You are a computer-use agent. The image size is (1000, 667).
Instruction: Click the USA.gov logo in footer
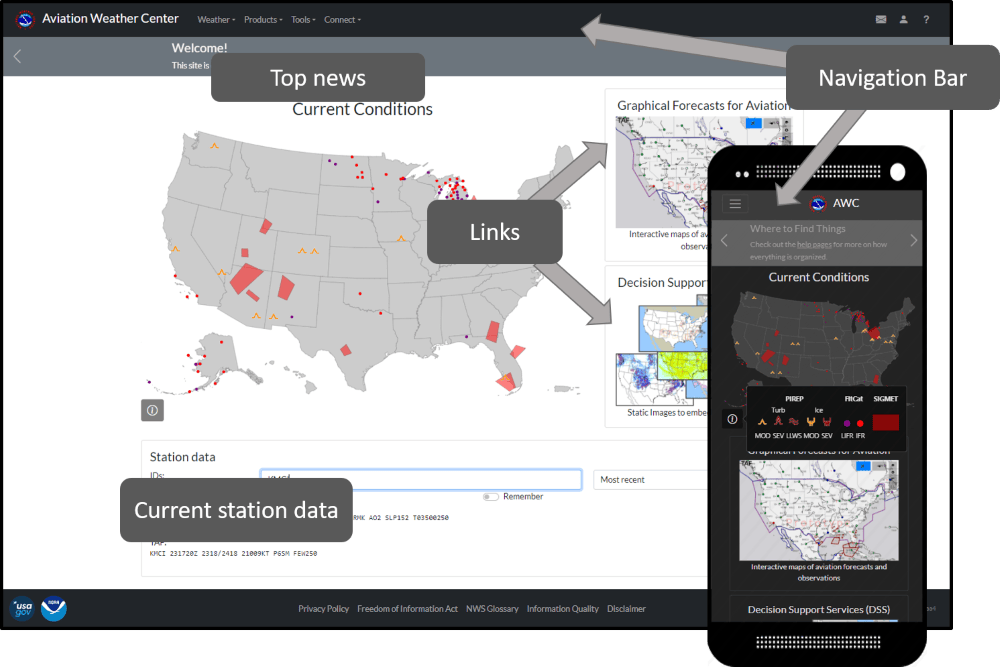point(22,608)
